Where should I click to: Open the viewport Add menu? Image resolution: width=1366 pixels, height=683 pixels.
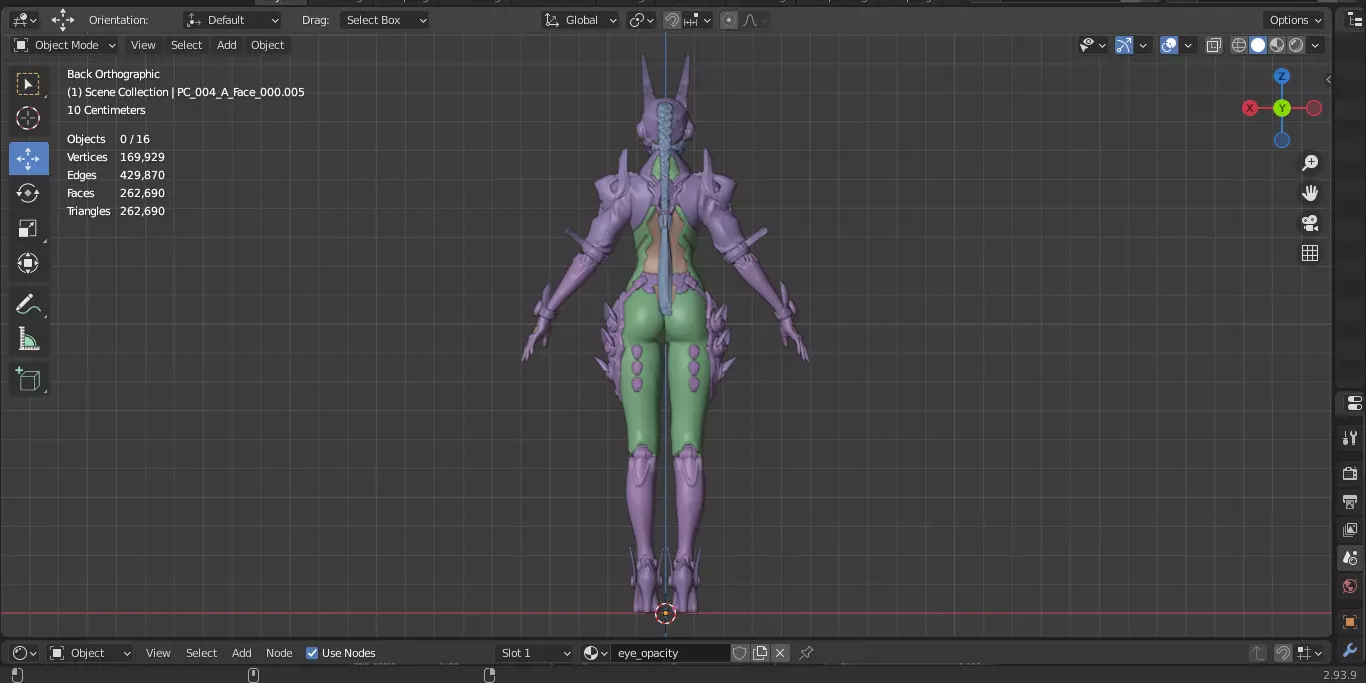pos(227,45)
